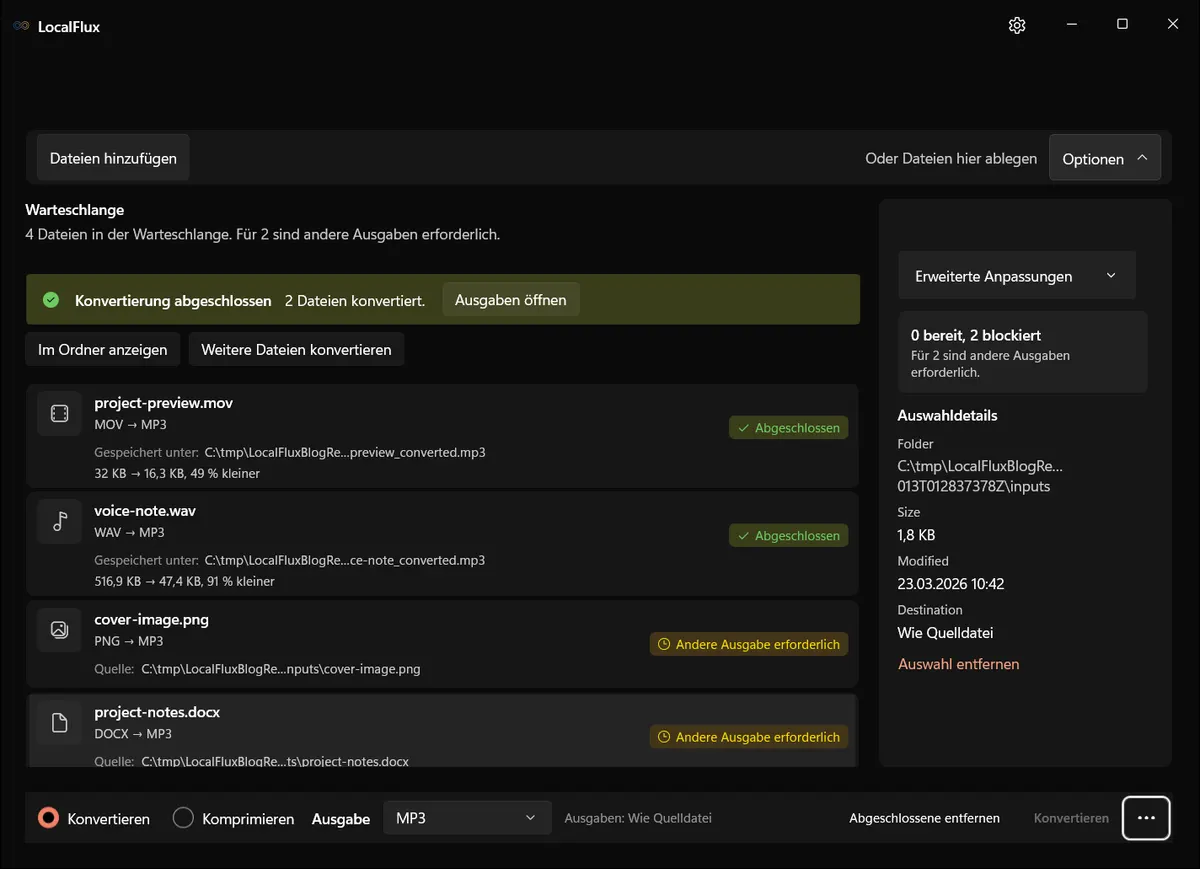Click the Ausgaben öffnen button
Screen dimensions: 1200x869
click(511, 300)
